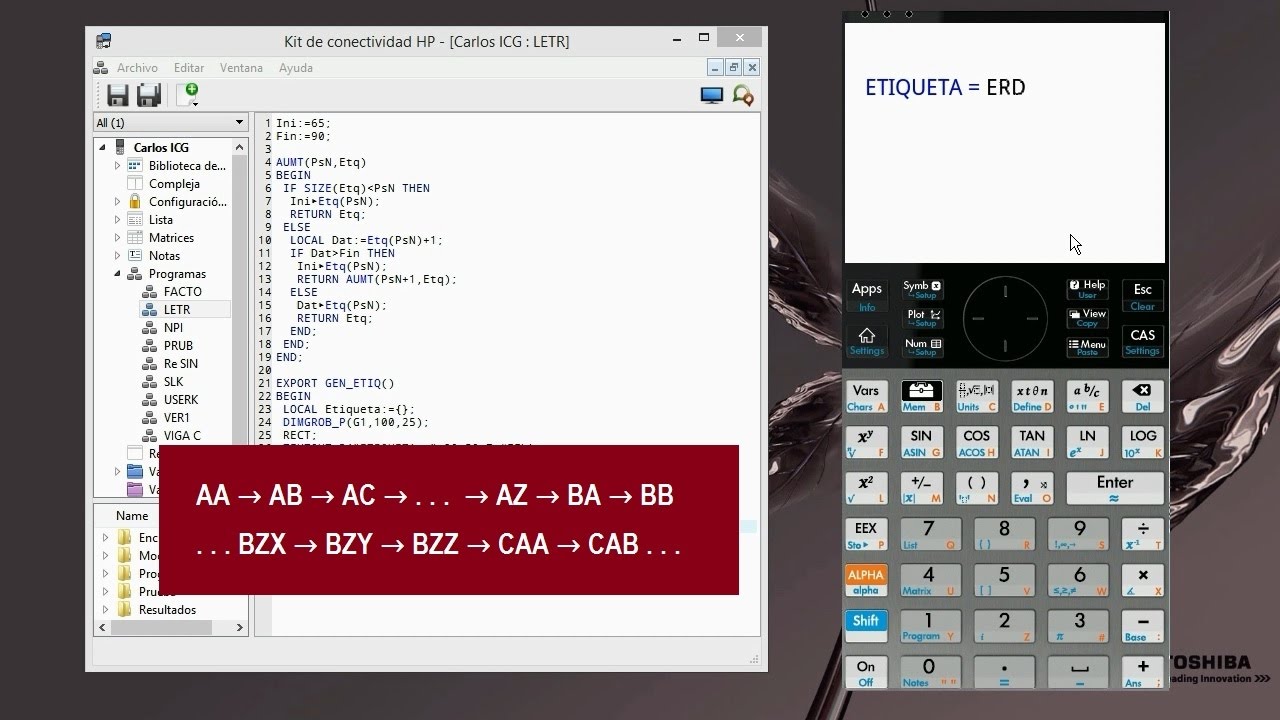Viewport: 1280px width, 720px height.
Task: Tap the View key on the calculator
Action: pyautogui.click(x=1087, y=318)
